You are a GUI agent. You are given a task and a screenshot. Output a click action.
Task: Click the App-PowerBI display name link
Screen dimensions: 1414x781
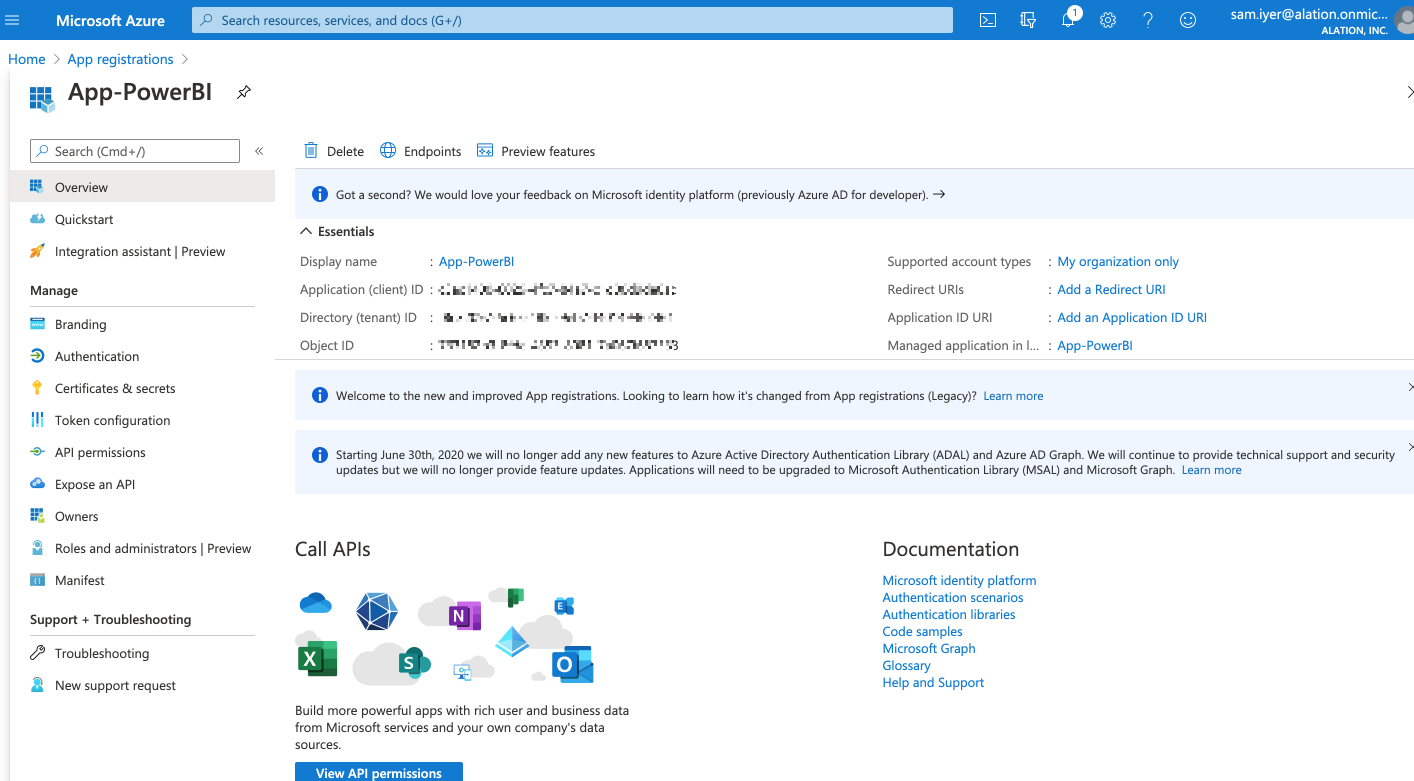click(476, 261)
